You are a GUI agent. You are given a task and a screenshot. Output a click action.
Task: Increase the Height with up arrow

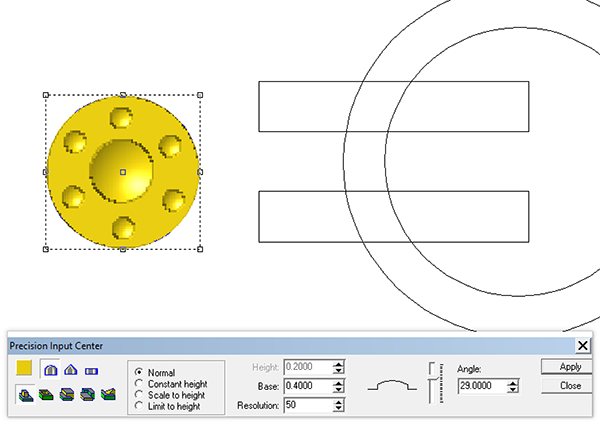(338, 364)
